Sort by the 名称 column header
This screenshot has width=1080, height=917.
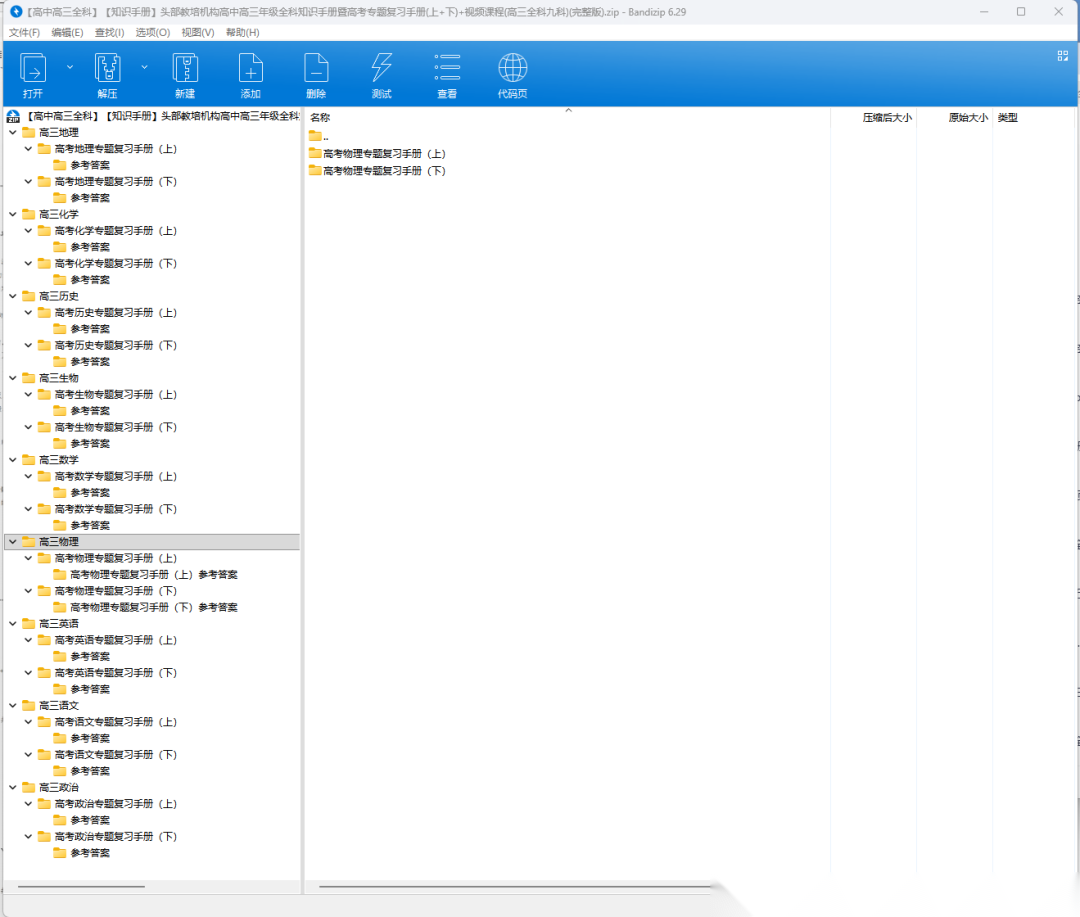click(x=320, y=118)
